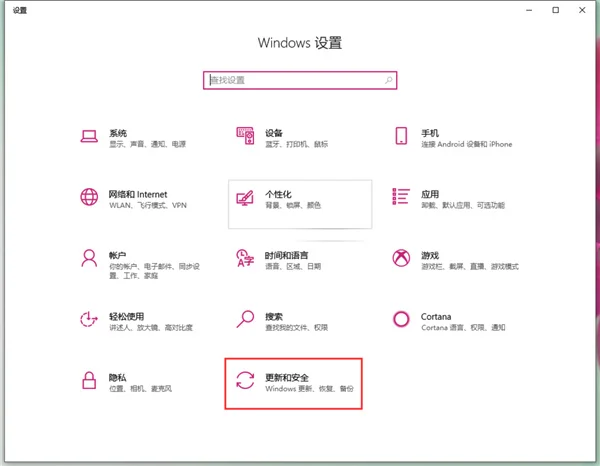The image size is (600, 466).
Task: Select the 隐私 category title
Action: [117, 378]
